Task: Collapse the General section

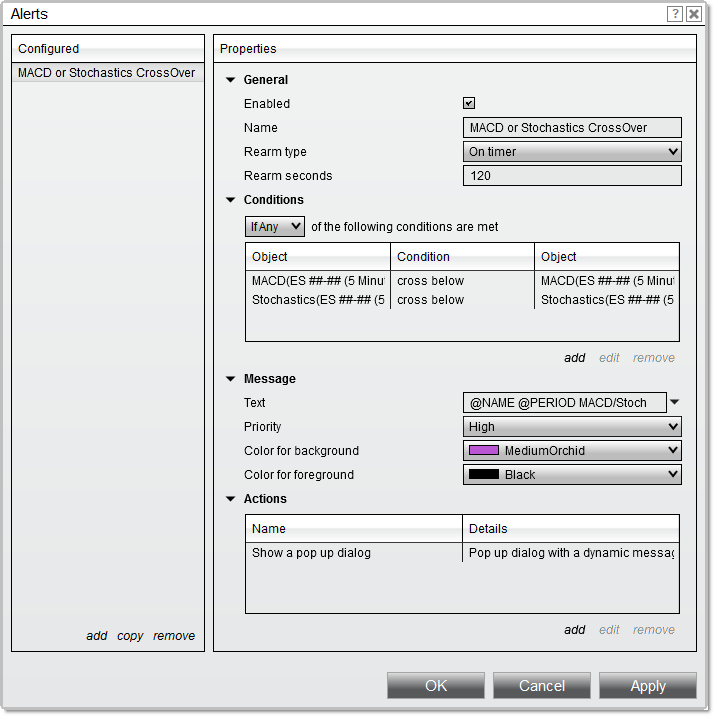Action: coord(231,80)
